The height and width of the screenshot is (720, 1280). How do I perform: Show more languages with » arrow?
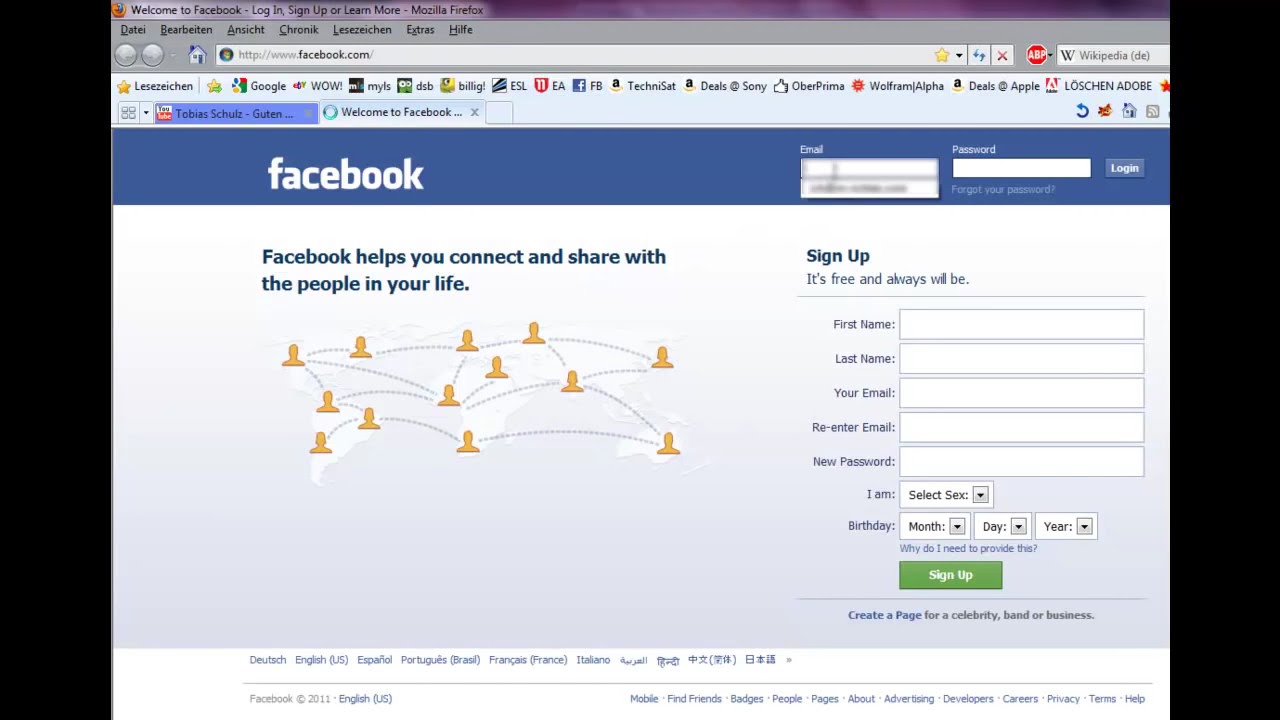click(x=788, y=660)
